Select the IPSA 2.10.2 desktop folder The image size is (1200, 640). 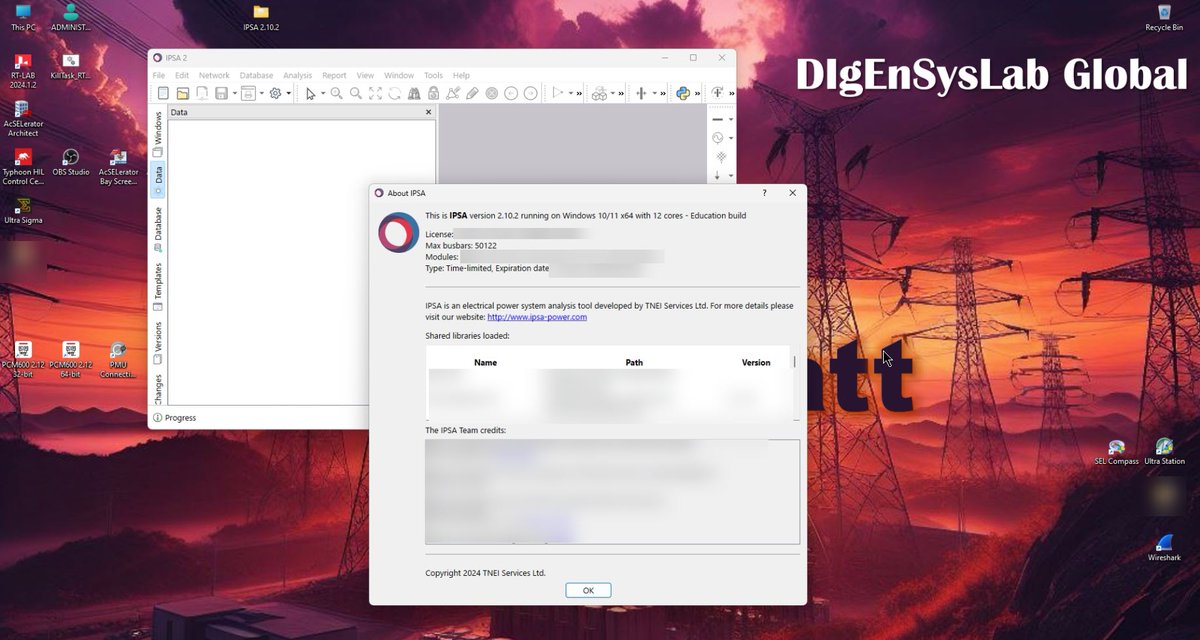tap(261, 18)
